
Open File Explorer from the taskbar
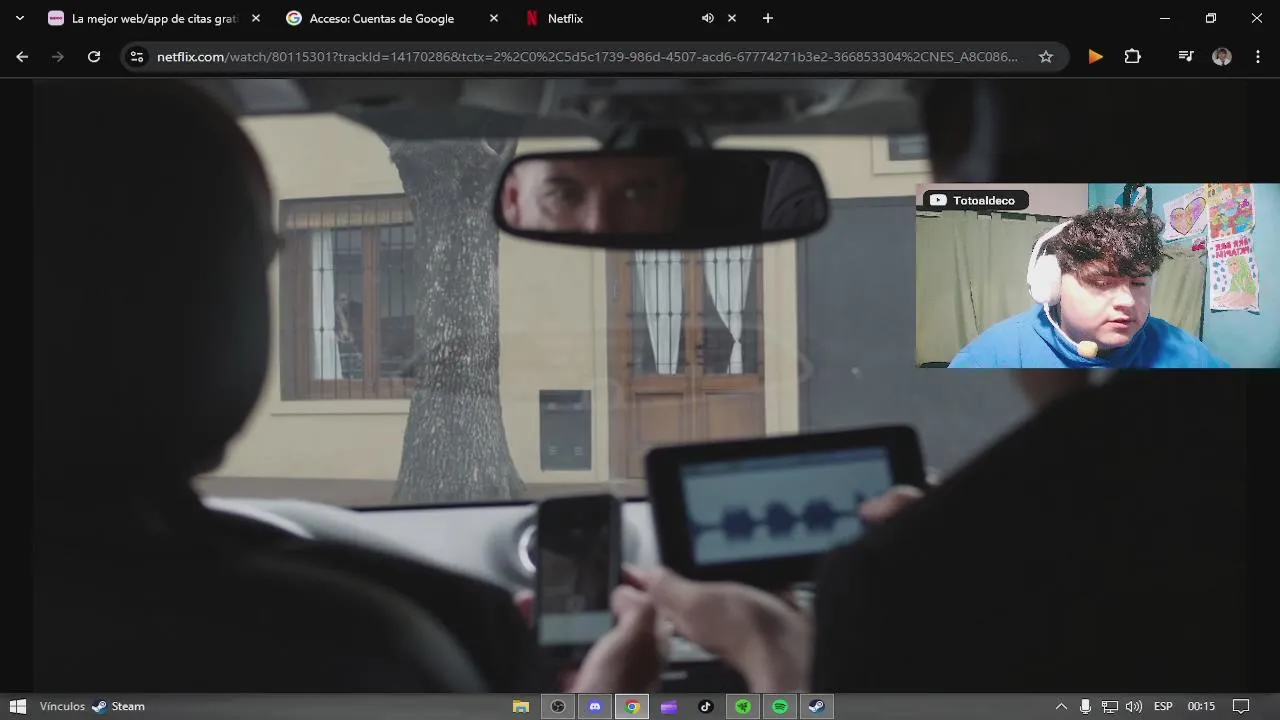click(521, 706)
